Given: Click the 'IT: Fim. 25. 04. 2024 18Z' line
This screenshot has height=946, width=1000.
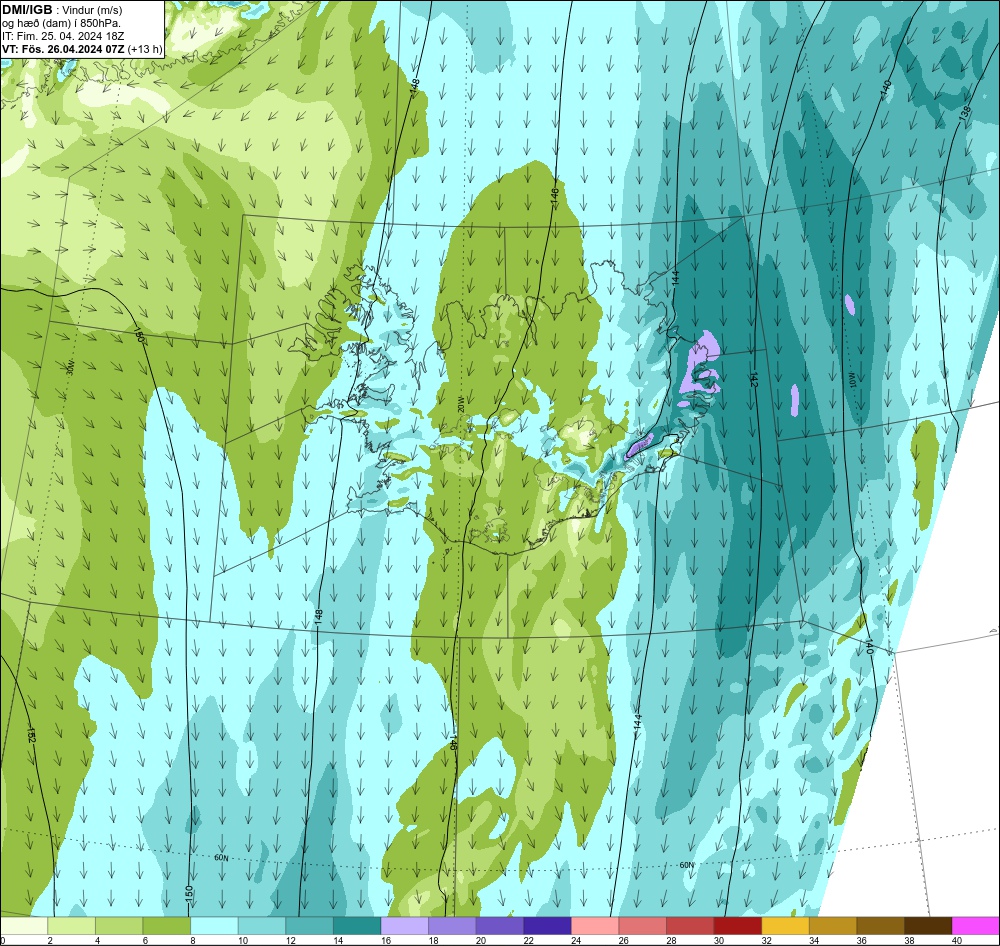Looking at the screenshot, I should point(63,36).
